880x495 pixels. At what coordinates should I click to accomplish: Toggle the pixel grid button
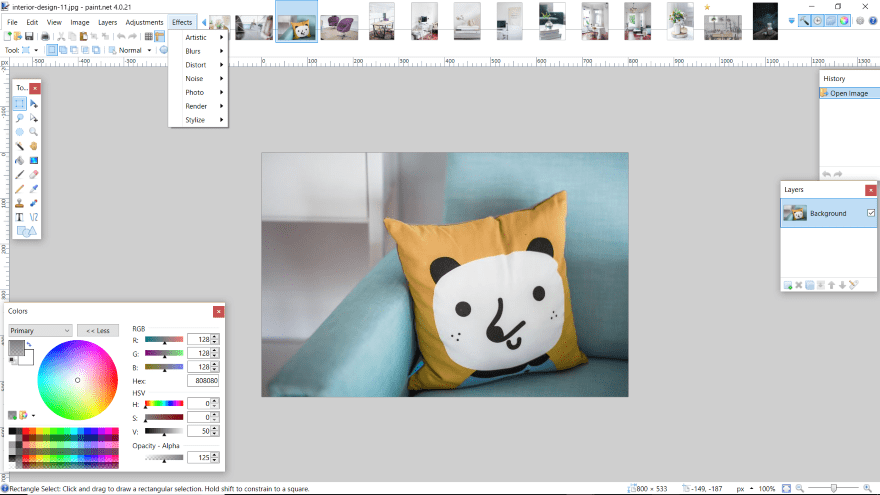[x=148, y=36]
